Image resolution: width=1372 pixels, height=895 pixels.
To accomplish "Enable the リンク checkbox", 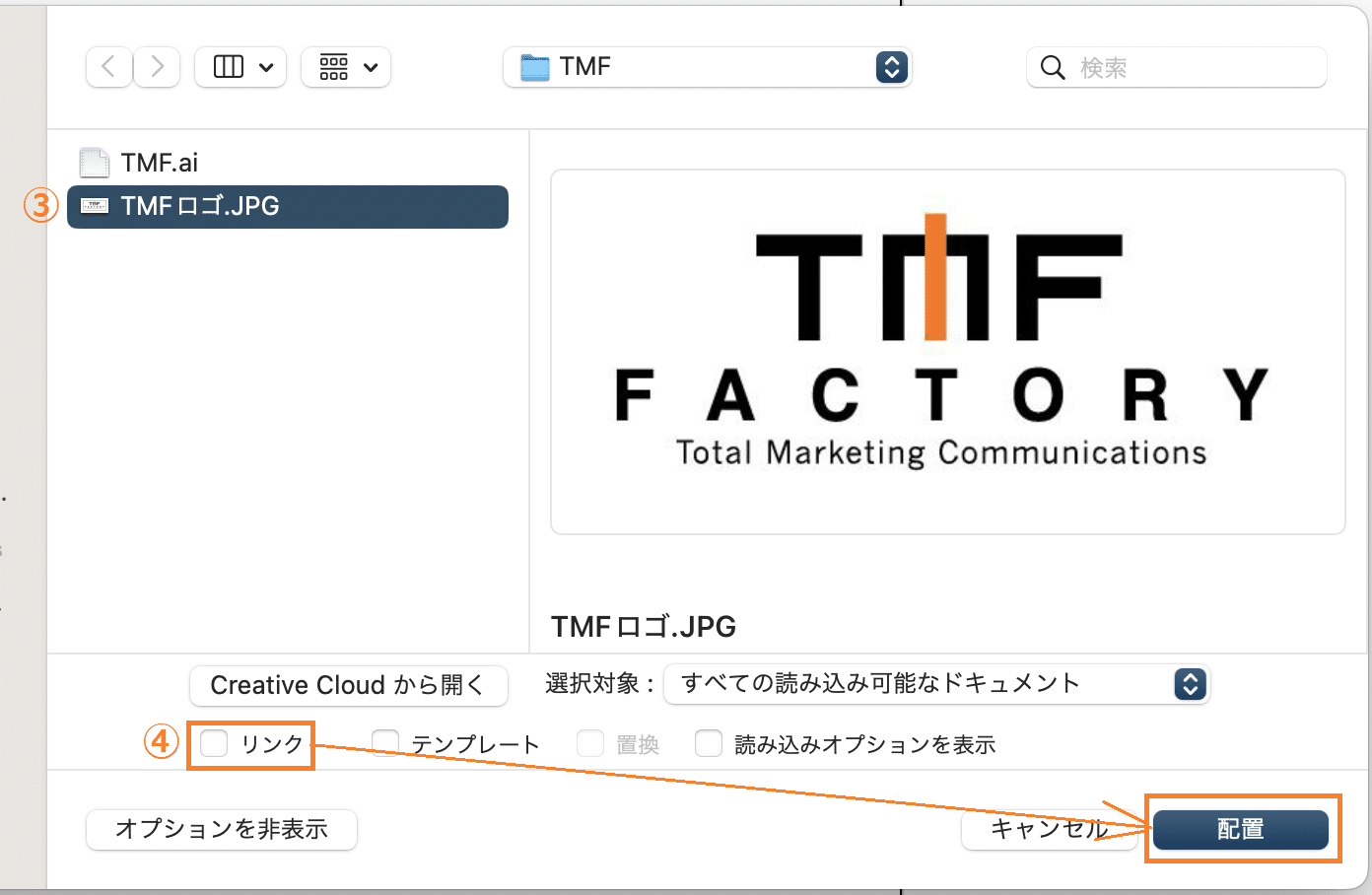I will pyautogui.click(x=214, y=743).
